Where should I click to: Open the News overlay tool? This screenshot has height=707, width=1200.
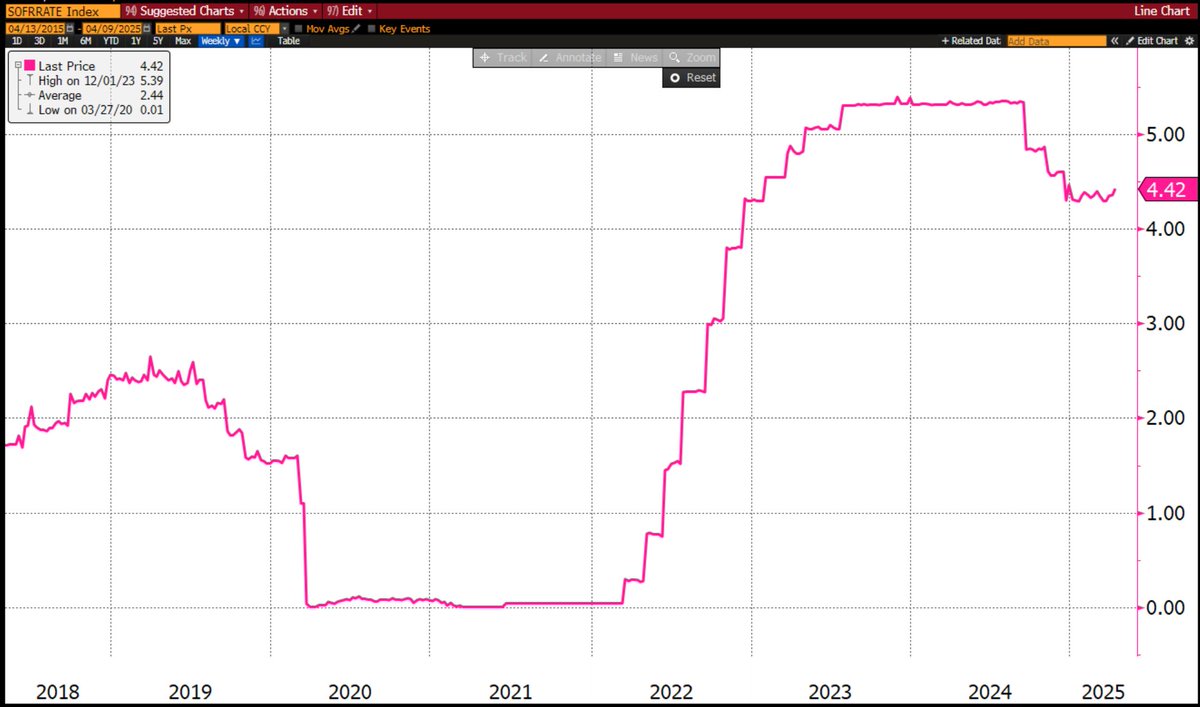point(634,58)
